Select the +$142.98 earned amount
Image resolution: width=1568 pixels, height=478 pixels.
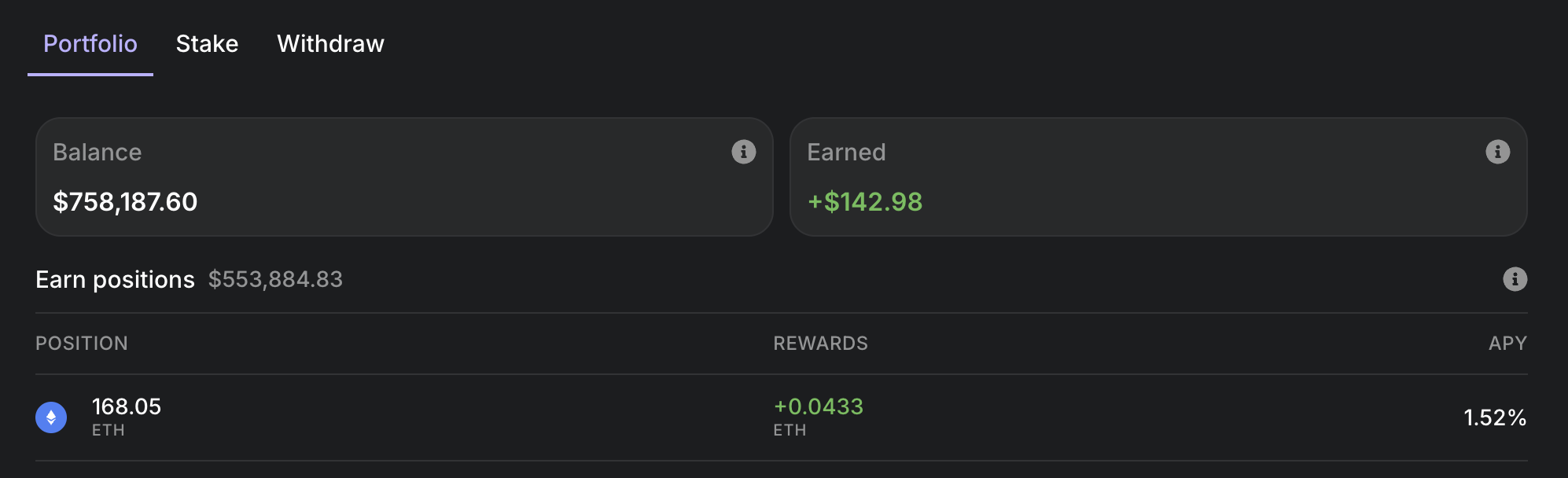pyautogui.click(x=865, y=202)
